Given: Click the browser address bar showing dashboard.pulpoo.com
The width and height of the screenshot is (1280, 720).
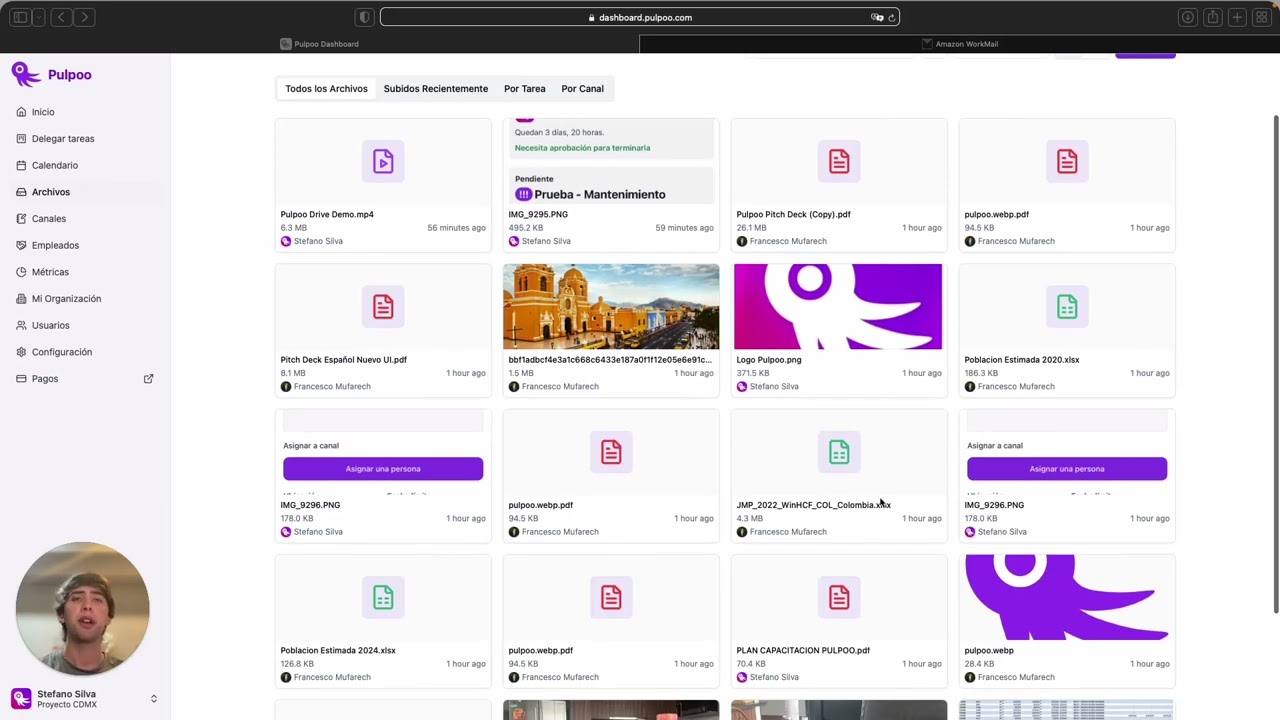Looking at the screenshot, I should tap(640, 17).
